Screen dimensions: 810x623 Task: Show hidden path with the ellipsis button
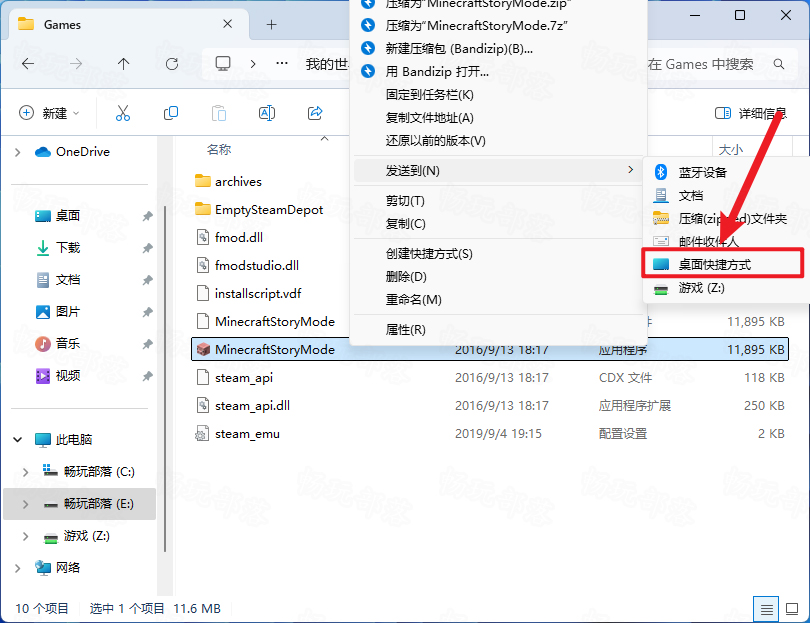[x=282, y=64]
